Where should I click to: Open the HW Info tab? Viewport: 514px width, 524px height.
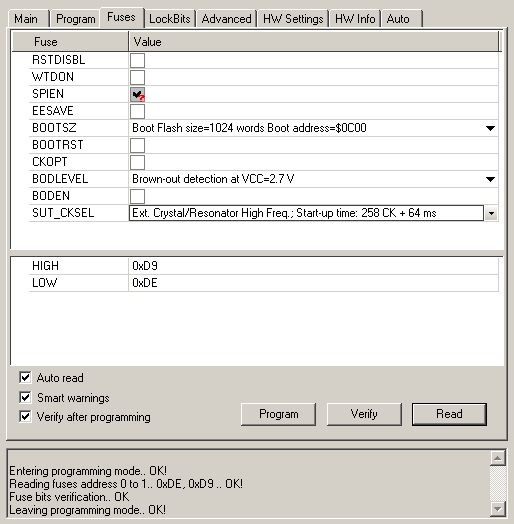point(355,19)
